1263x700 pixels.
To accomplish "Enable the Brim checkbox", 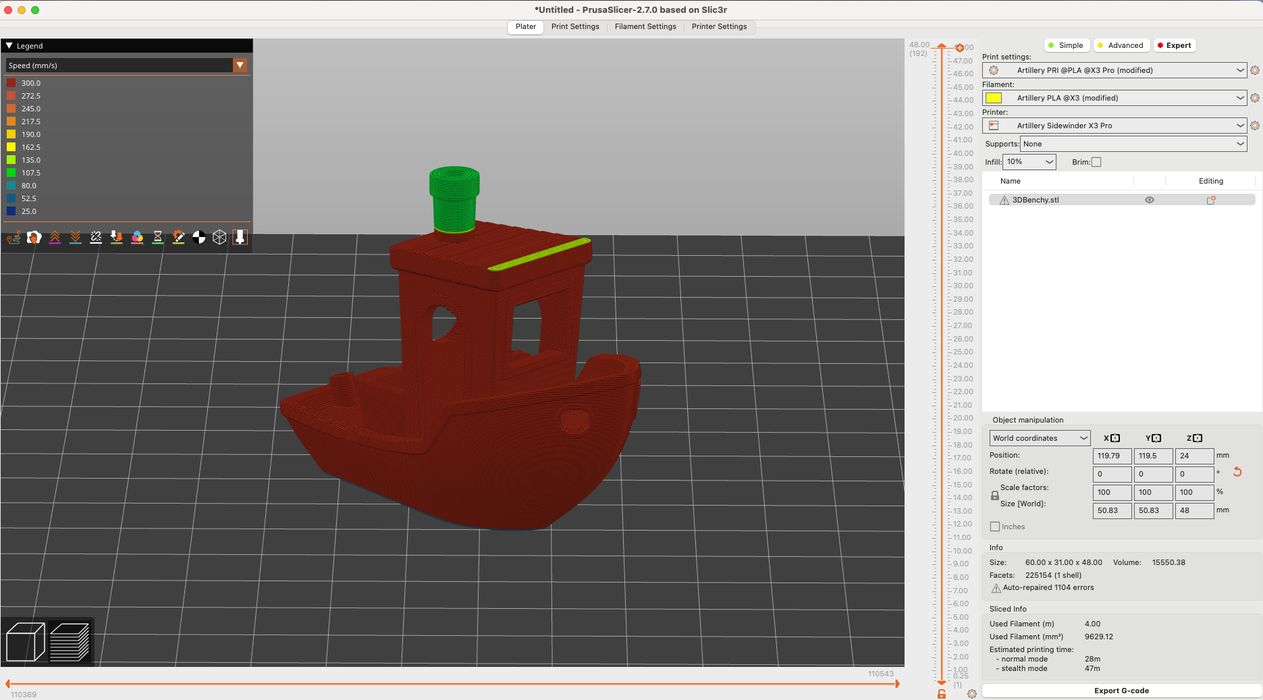I will pyautogui.click(x=1096, y=162).
